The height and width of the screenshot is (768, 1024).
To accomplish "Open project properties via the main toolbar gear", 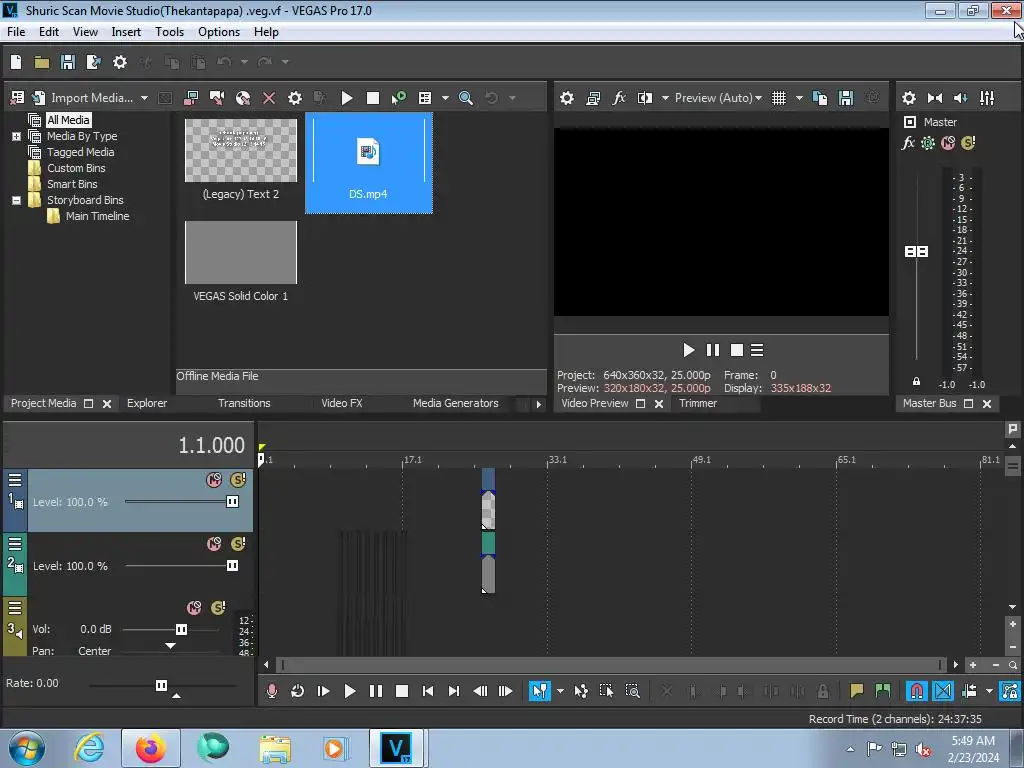I will tap(120, 62).
